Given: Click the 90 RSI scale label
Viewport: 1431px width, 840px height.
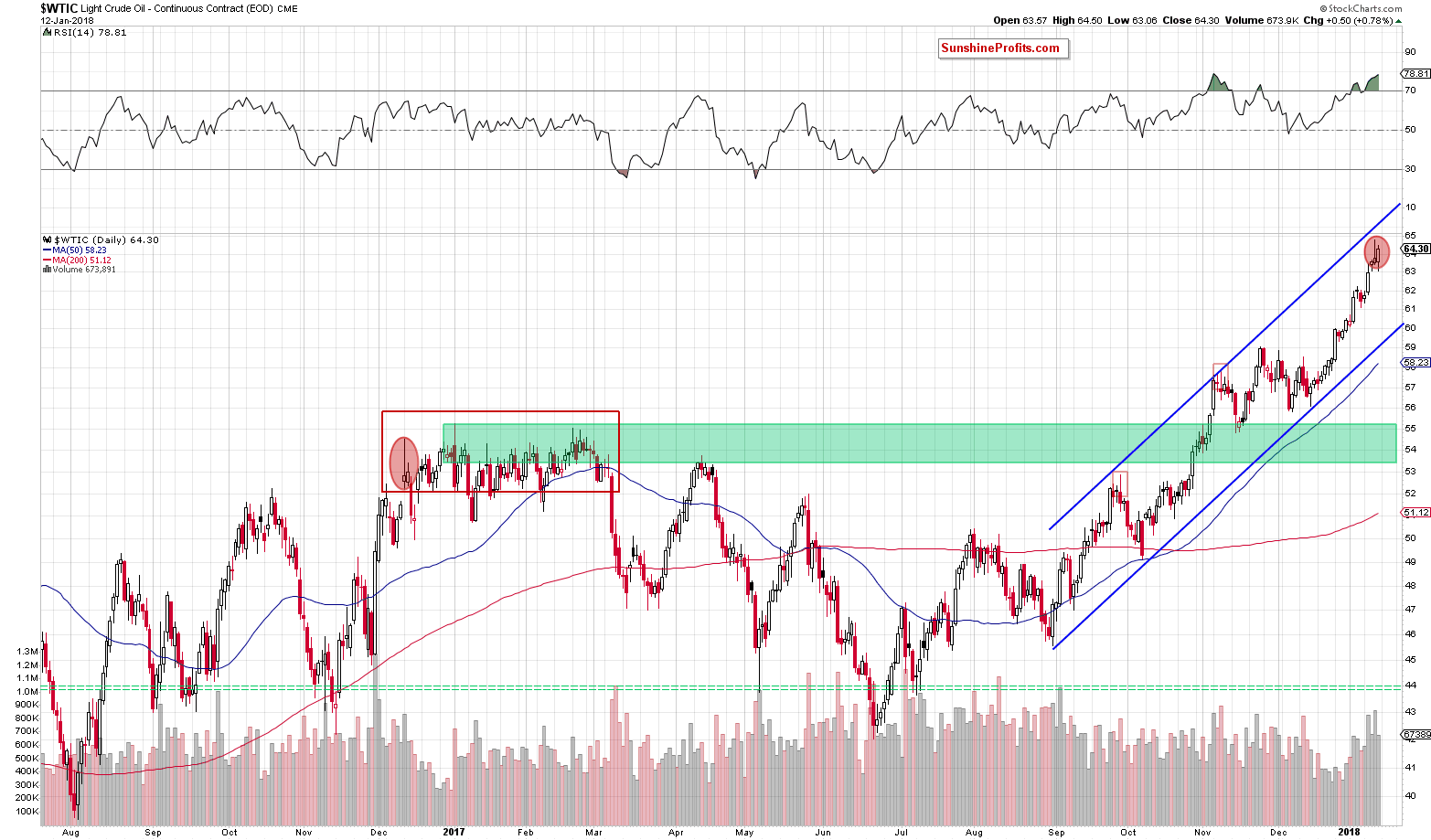Looking at the screenshot, I should click(1411, 50).
